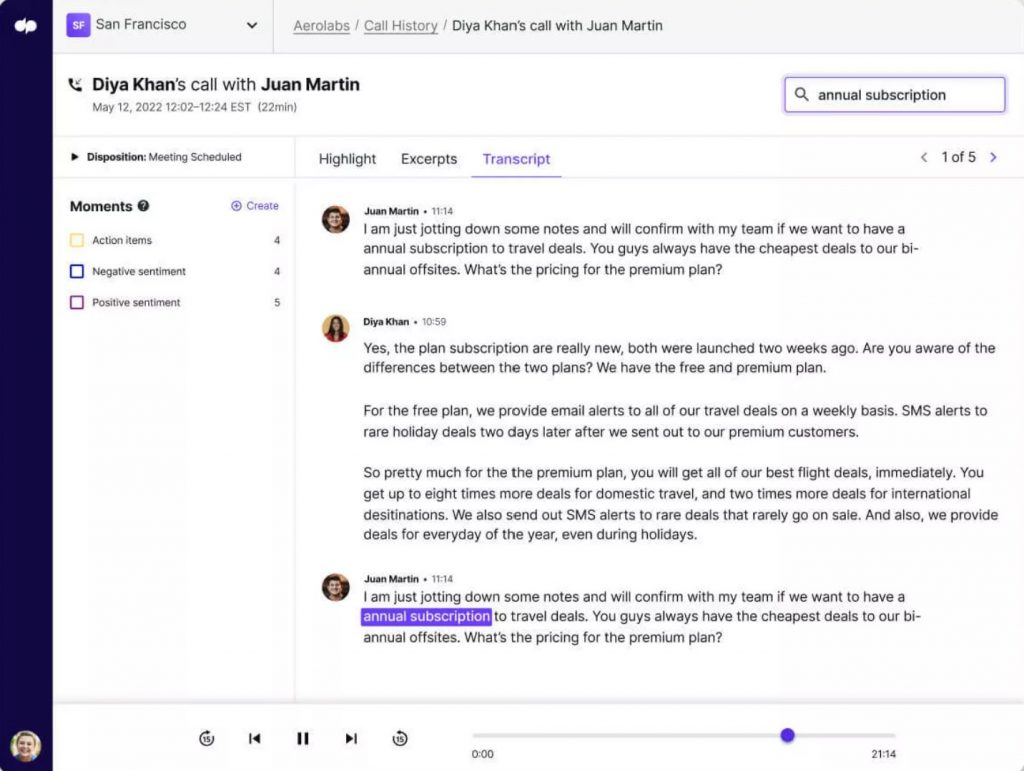Expand the Disposition: Meeting Scheduled section

[x=75, y=157]
